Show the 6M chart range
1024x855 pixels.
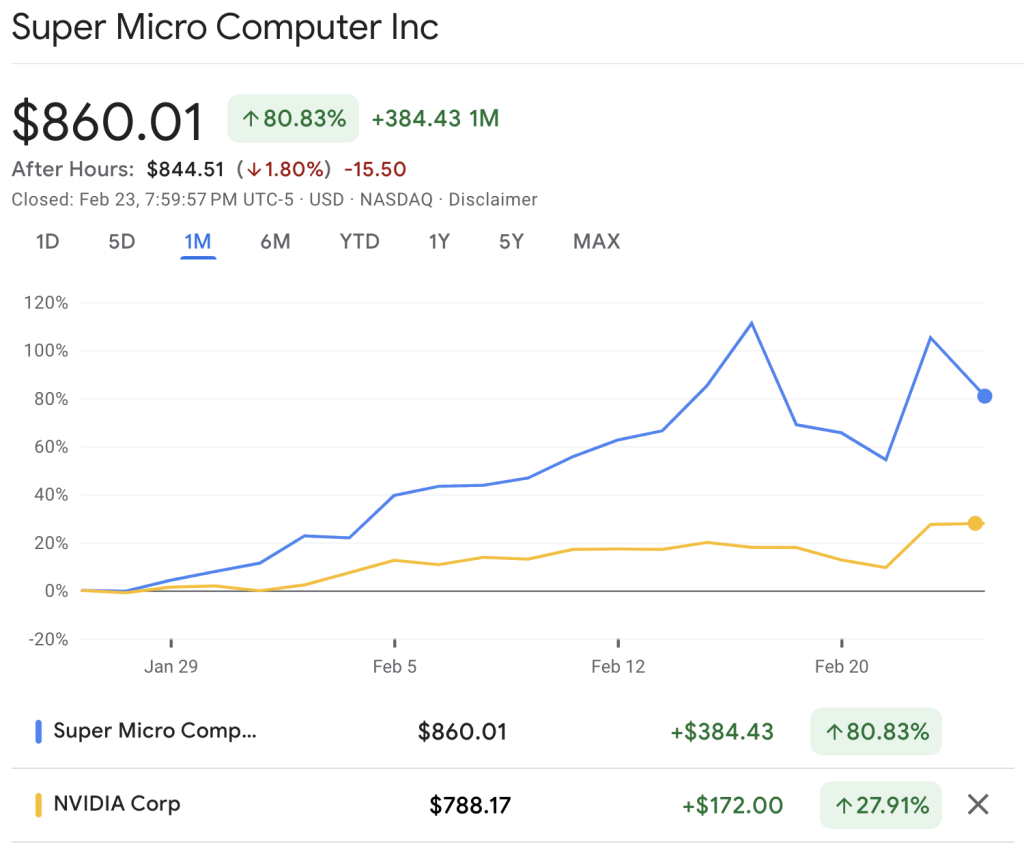(275, 241)
